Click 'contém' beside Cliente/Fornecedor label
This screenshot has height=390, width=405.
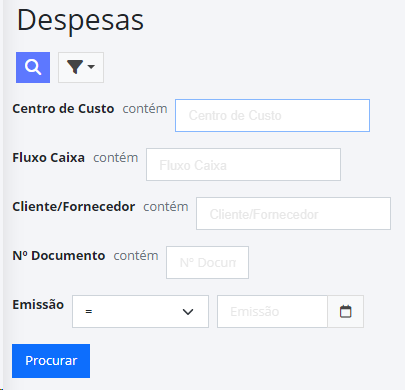pyautogui.click(x=166, y=207)
